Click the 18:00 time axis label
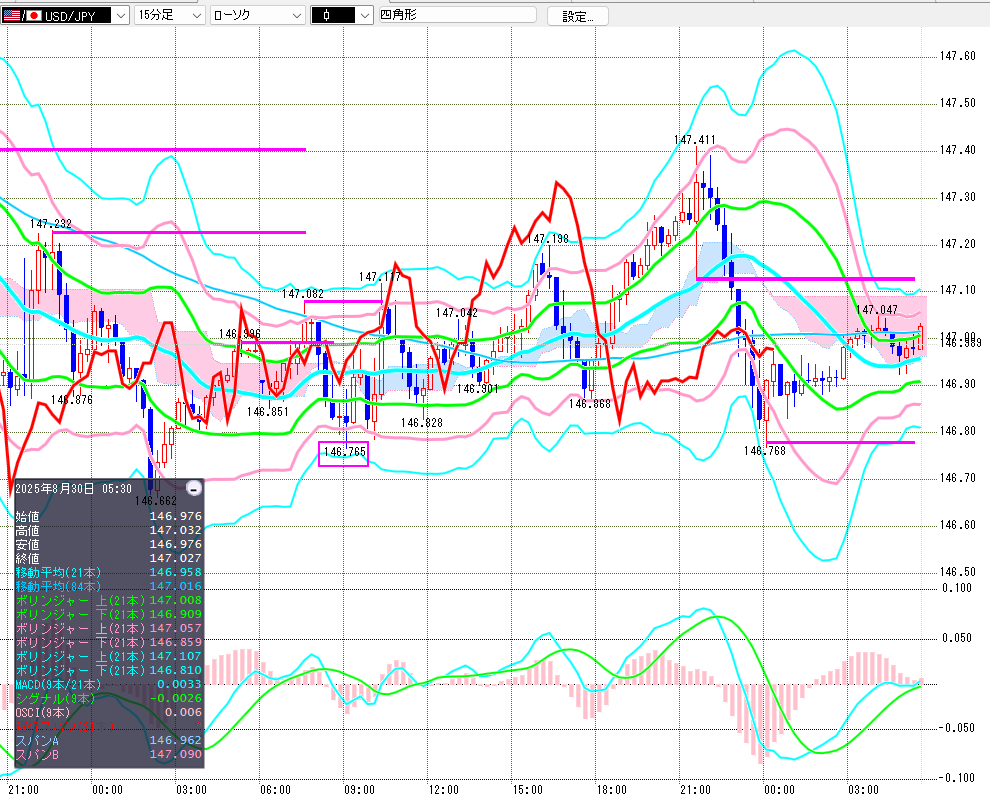 611,790
